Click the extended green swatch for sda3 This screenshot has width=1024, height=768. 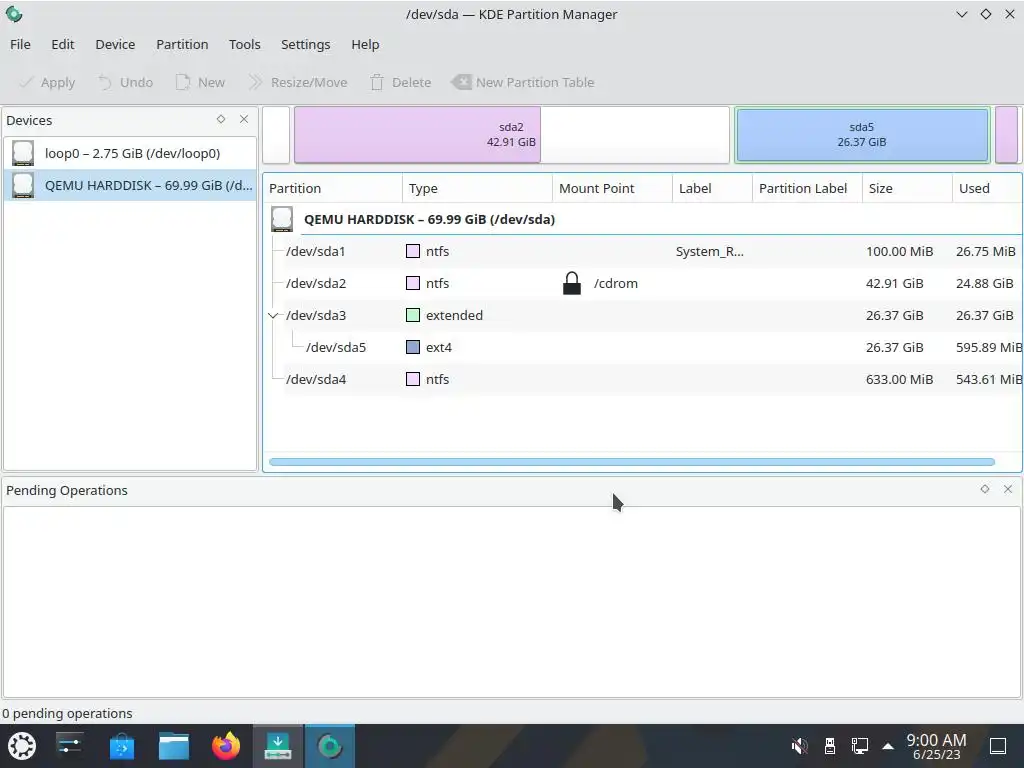pyautogui.click(x=413, y=315)
